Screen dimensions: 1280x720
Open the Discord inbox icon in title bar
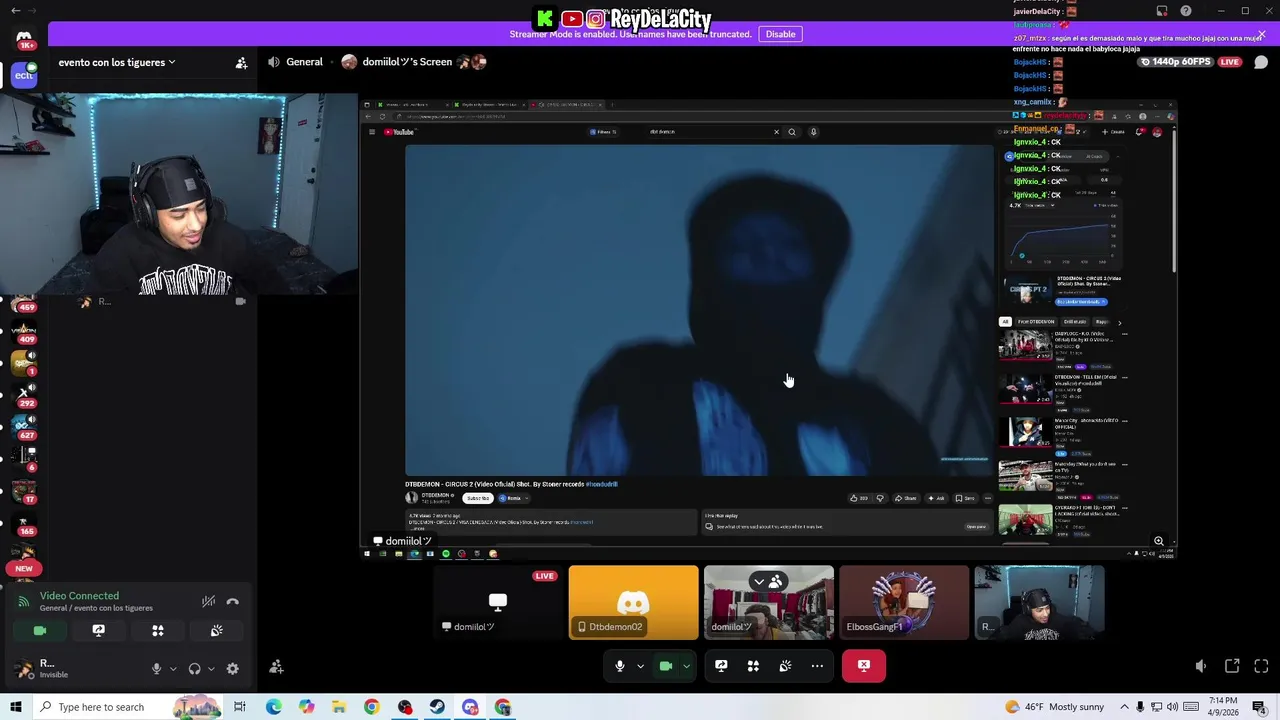pyautogui.click(x=1162, y=11)
